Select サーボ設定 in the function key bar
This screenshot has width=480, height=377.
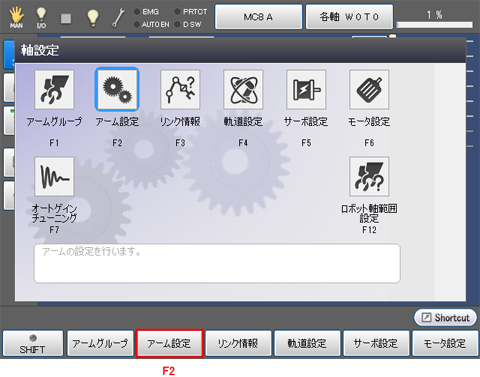pos(376,343)
